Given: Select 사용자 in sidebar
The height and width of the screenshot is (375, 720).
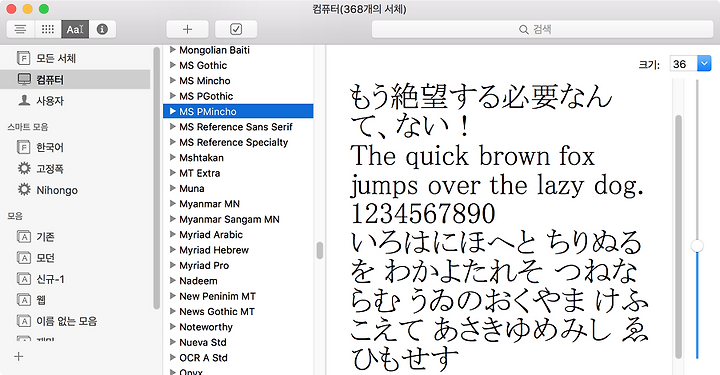Looking at the screenshot, I should click(75, 101).
